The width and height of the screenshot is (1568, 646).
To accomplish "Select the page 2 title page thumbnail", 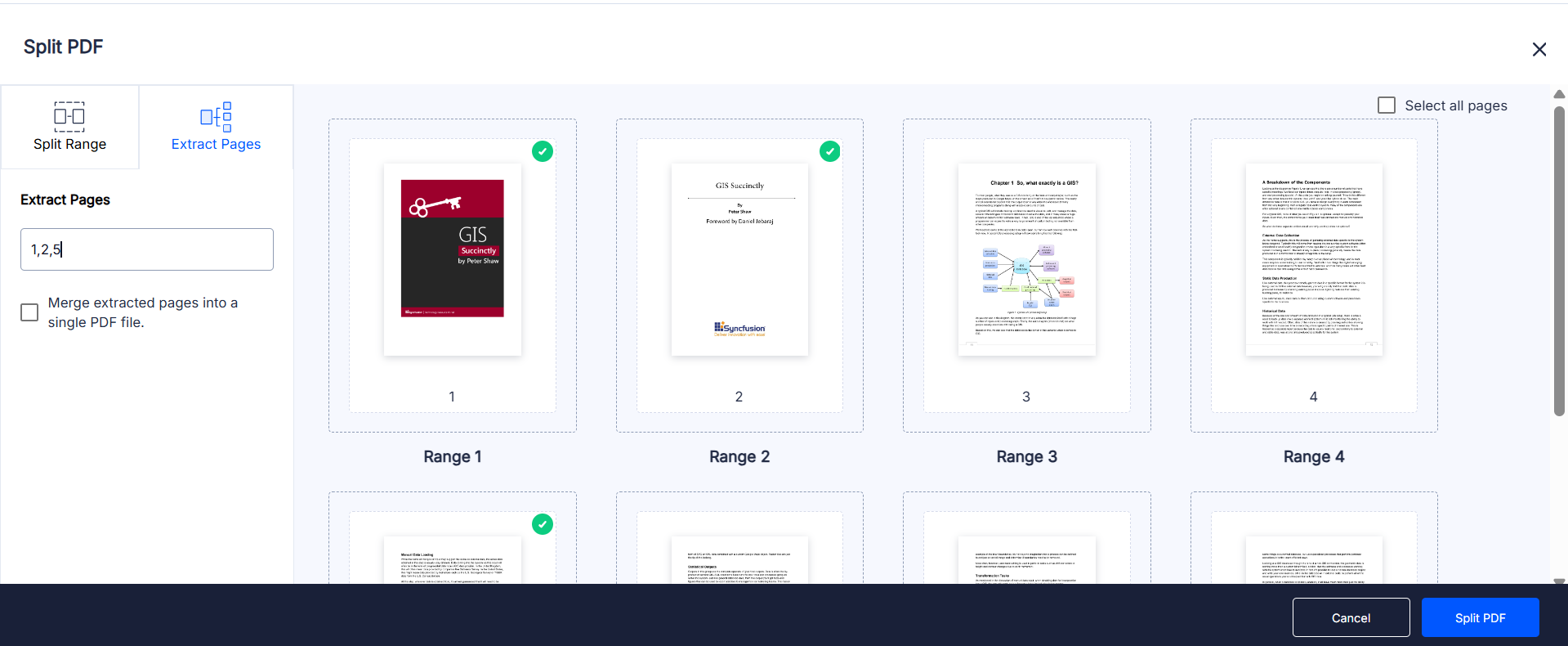I will (739, 259).
